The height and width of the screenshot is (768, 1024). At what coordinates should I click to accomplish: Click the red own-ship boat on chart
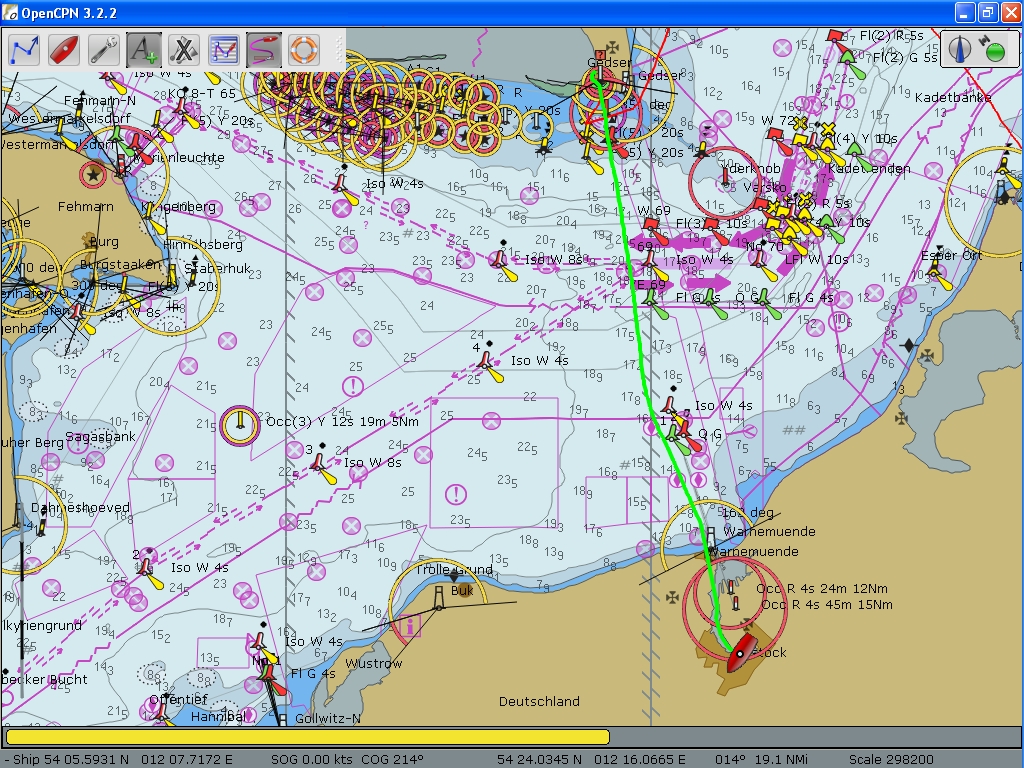(x=740, y=652)
